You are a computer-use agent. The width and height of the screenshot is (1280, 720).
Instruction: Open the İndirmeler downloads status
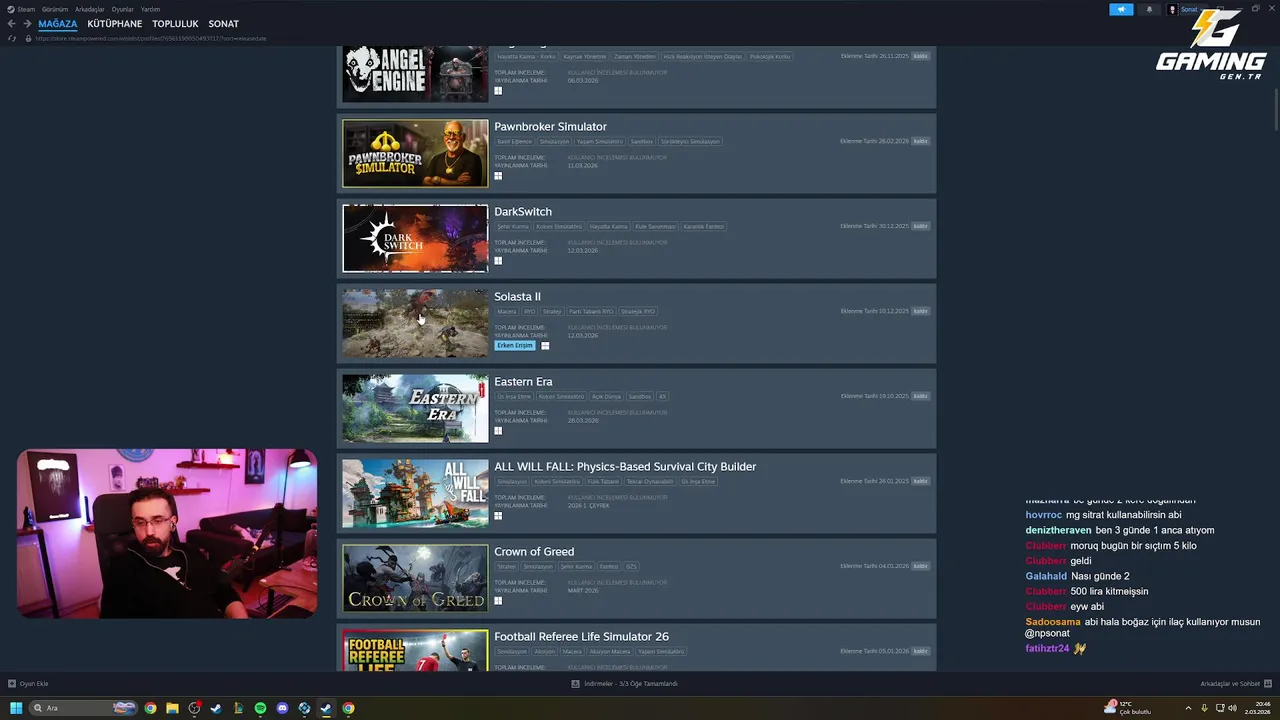[x=625, y=684]
